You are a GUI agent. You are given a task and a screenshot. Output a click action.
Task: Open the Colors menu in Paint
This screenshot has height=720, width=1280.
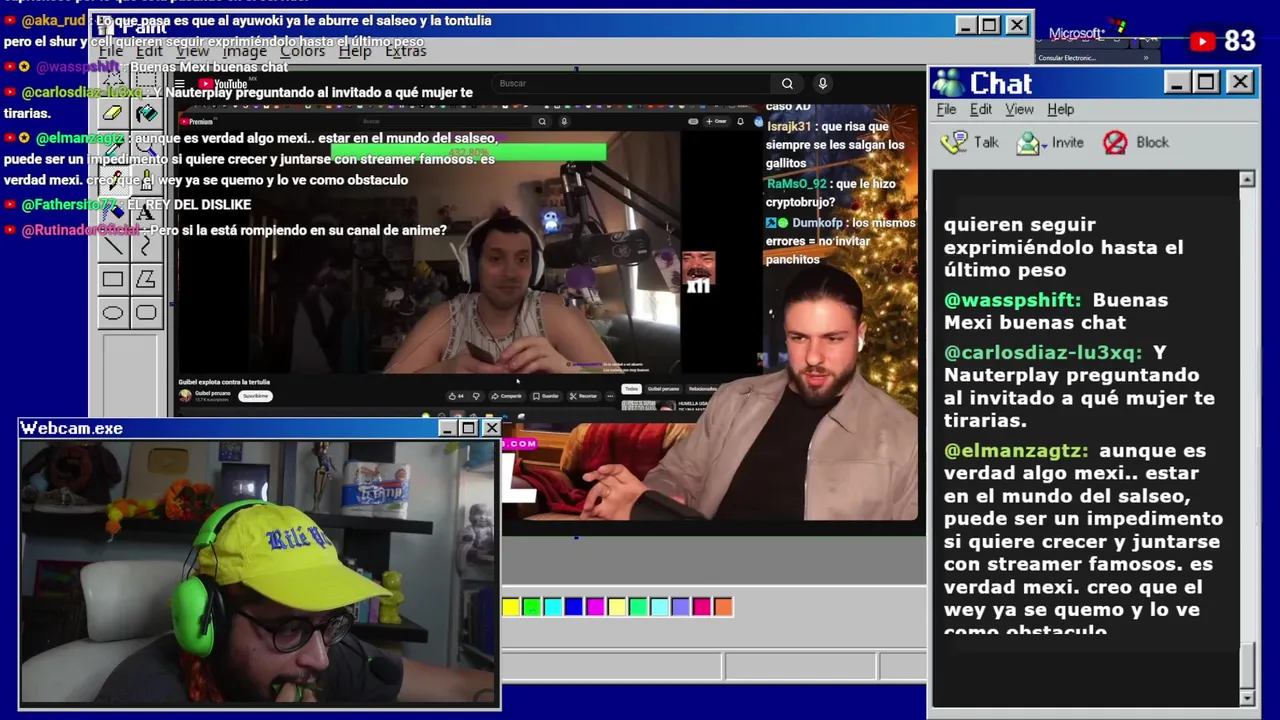pyautogui.click(x=302, y=51)
